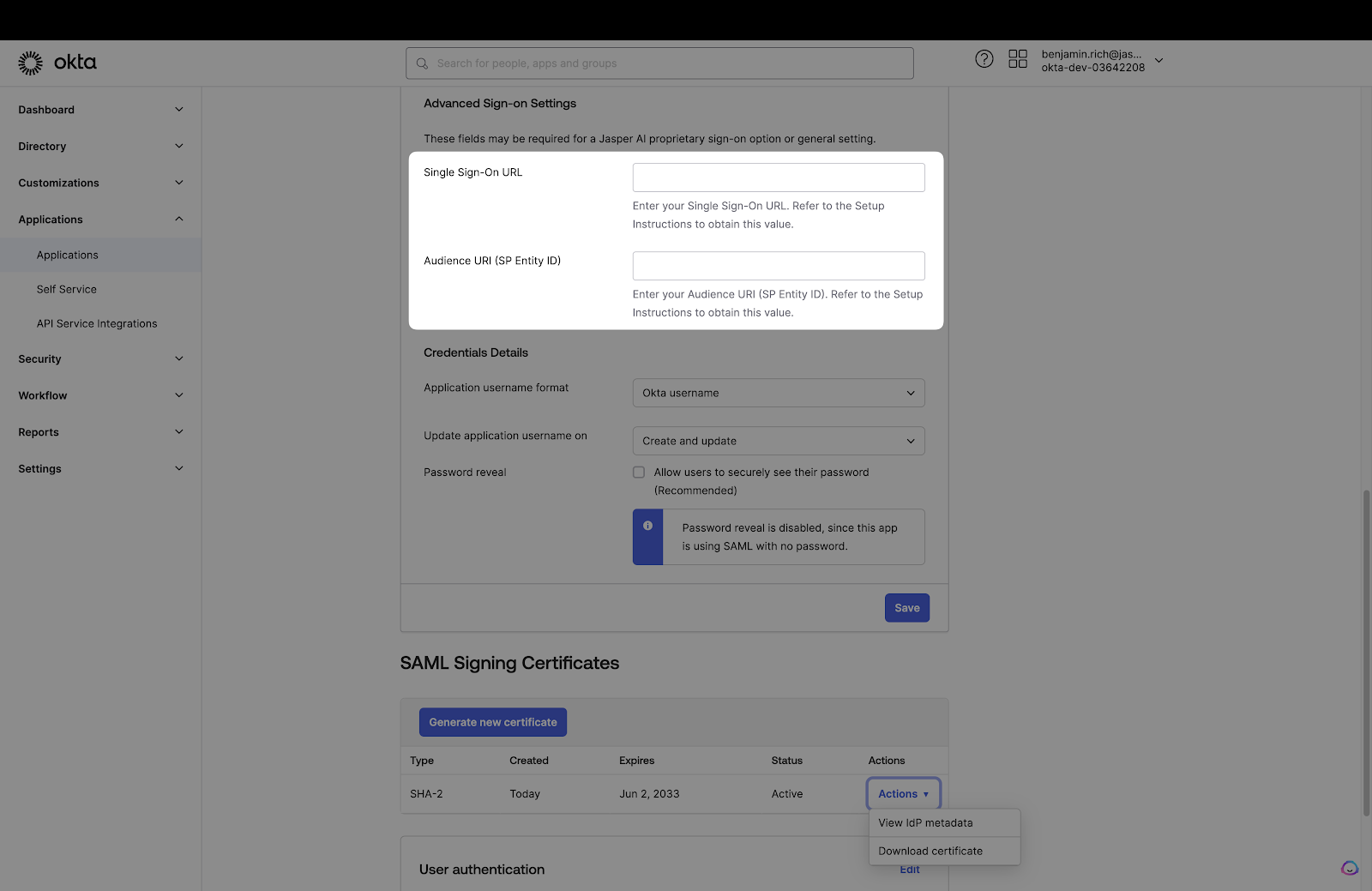Click Generate new certificate
Image resolution: width=1372 pixels, height=891 pixels.
[493, 722]
